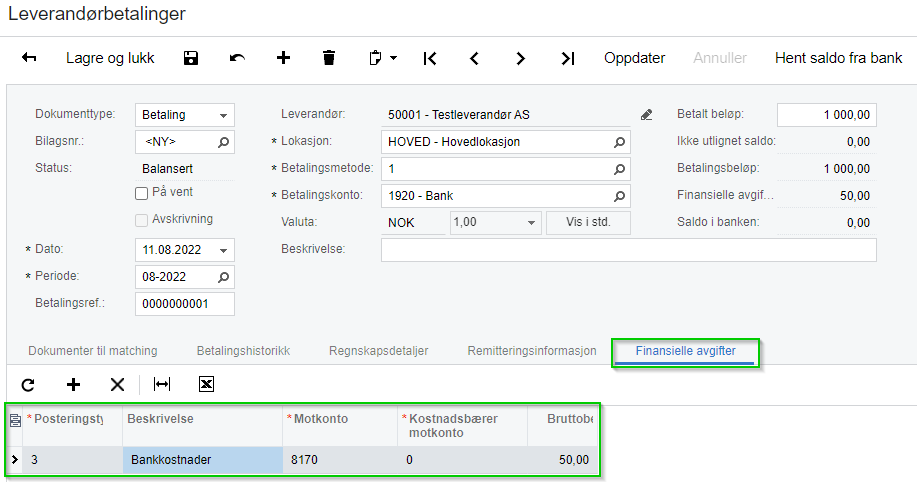The width and height of the screenshot is (917, 482).
Task: Go to the last record icon
Action: point(568,58)
